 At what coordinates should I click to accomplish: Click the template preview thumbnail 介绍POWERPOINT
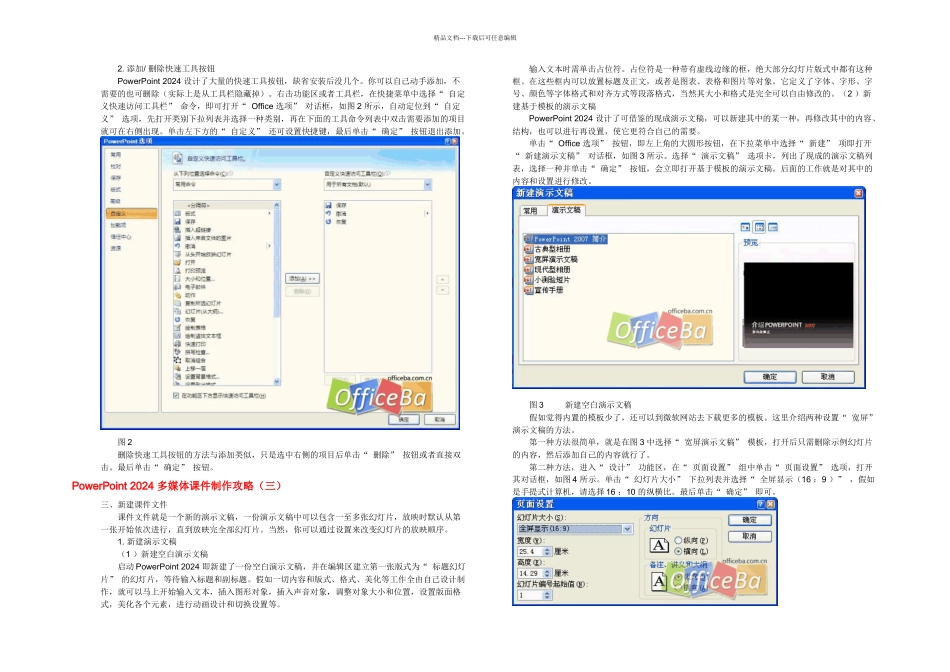[x=798, y=305]
